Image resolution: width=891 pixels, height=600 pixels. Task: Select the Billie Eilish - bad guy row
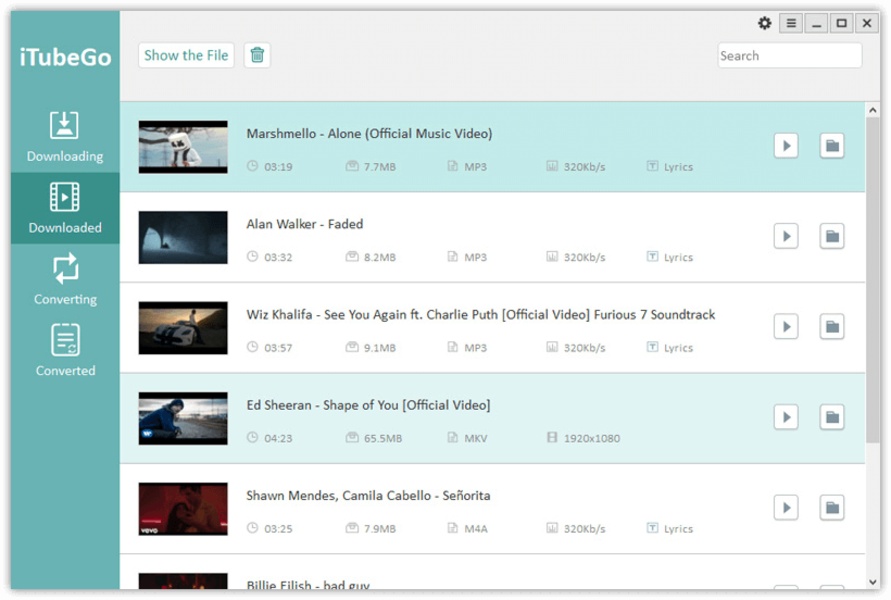coord(492,572)
